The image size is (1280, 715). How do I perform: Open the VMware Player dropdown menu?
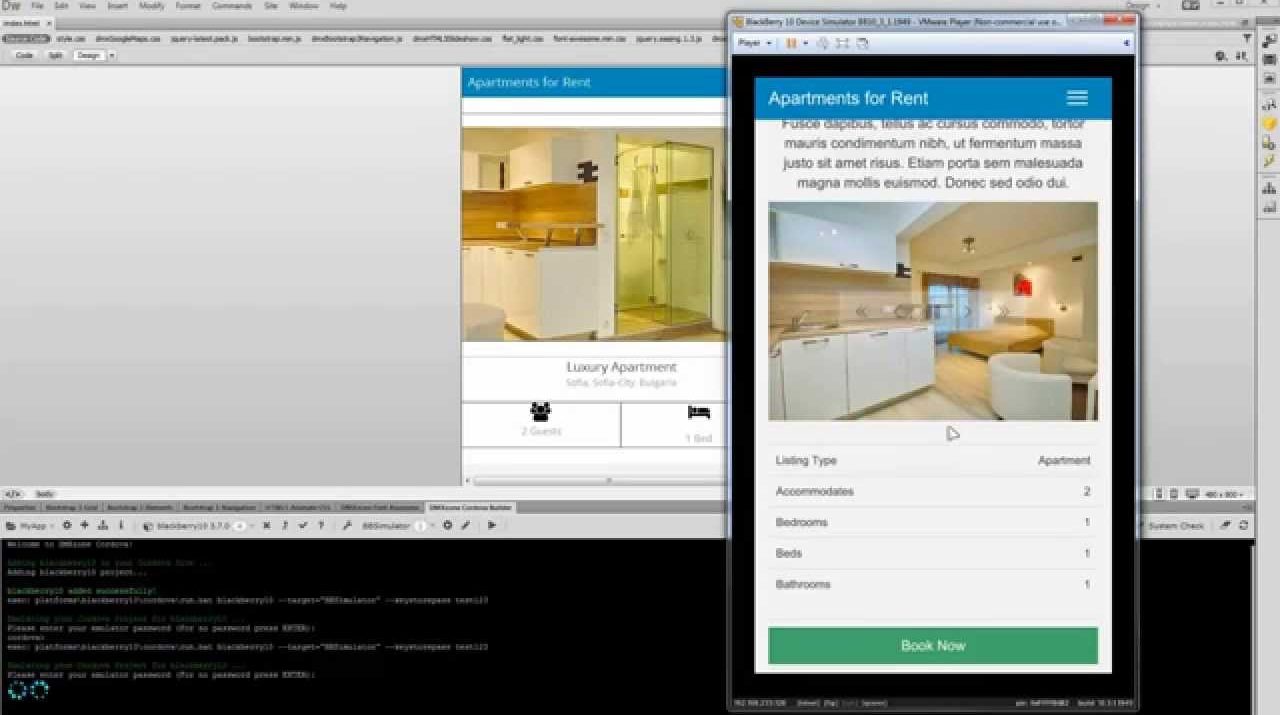pyautogui.click(x=755, y=43)
